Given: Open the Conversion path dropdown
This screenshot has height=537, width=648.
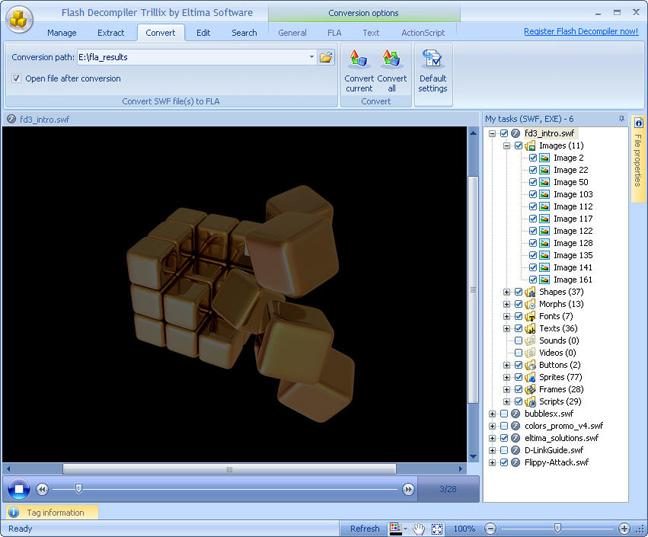Looking at the screenshot, I should click(x=311, y=57).
